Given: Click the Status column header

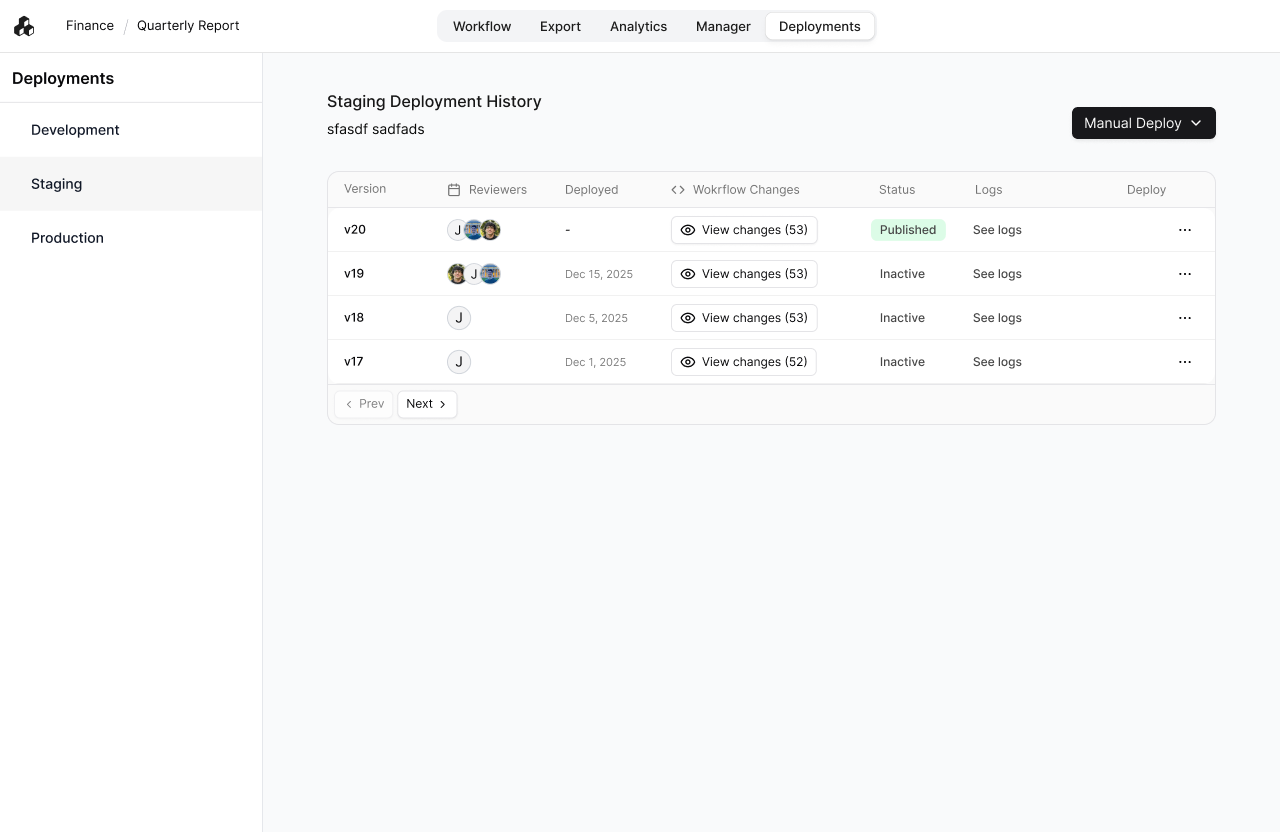Looking at the screenshot, I should [x=897, y=190].
